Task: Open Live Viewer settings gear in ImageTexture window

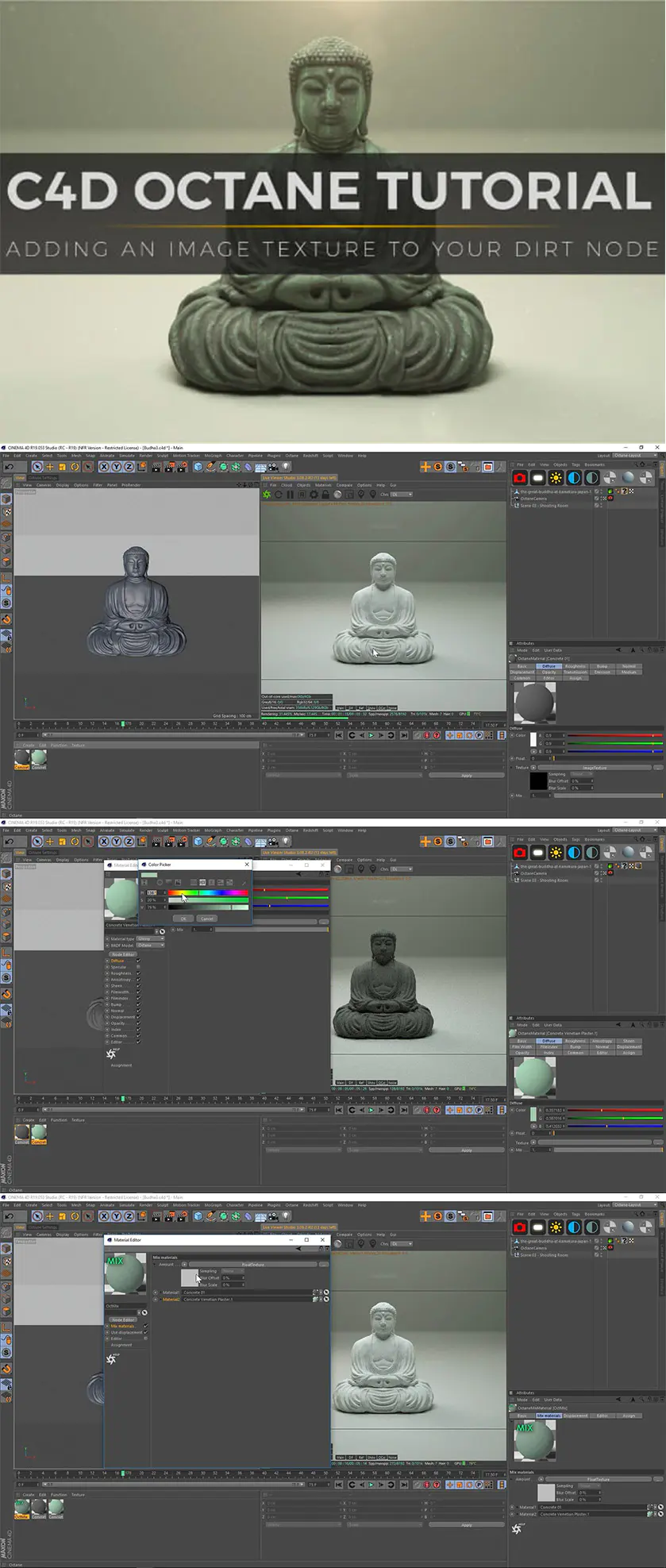Action: [314, 495]
